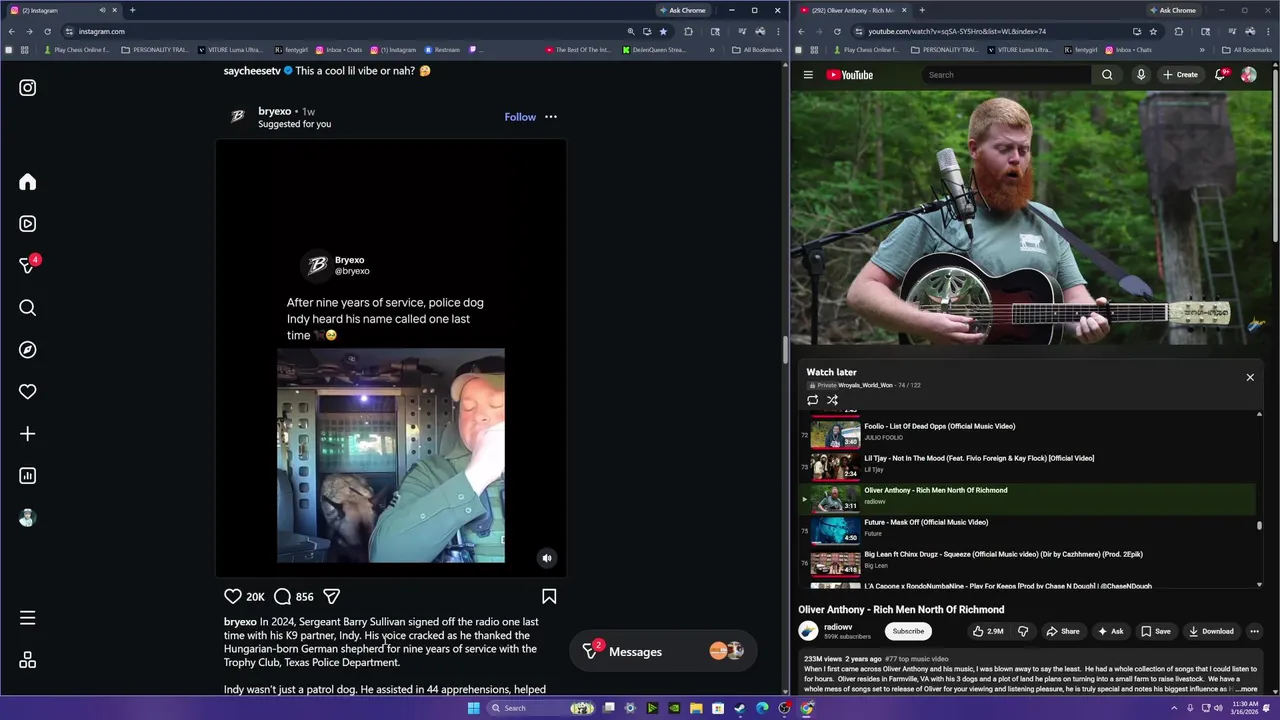Search YouTube with voice microphone
Viewport: 1280px width, 720px height.
tap(1141, 75)
